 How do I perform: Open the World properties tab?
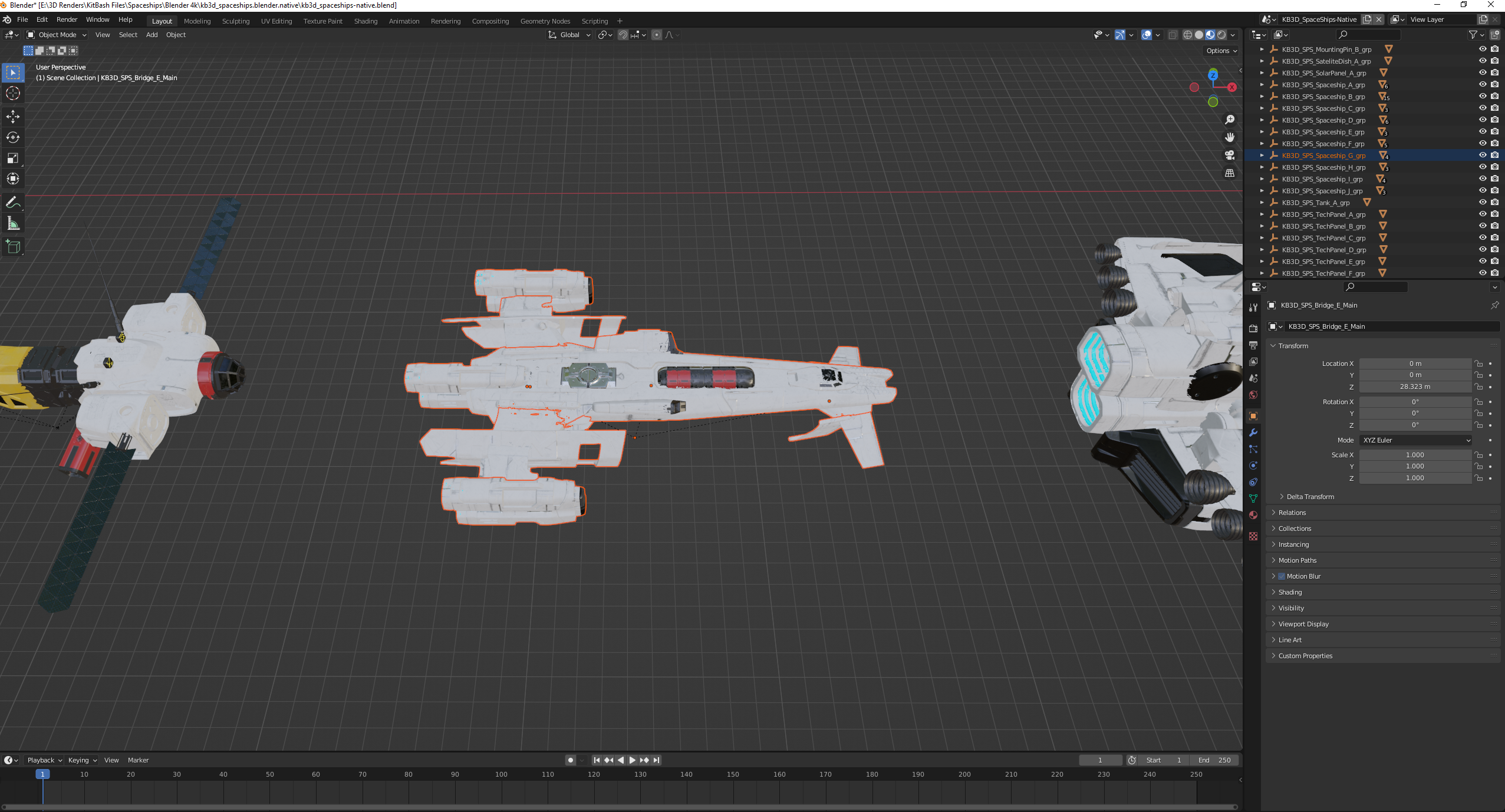pos(1253,394)
